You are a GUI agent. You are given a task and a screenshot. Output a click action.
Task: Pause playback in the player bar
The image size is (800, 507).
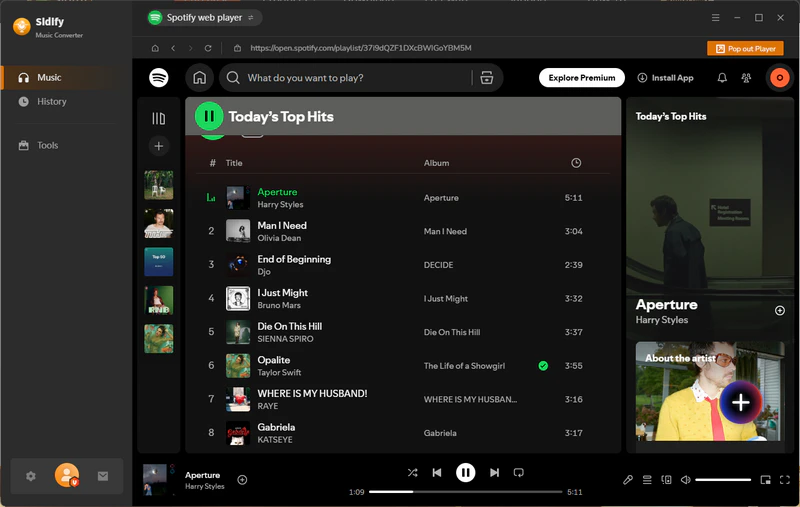465,472
